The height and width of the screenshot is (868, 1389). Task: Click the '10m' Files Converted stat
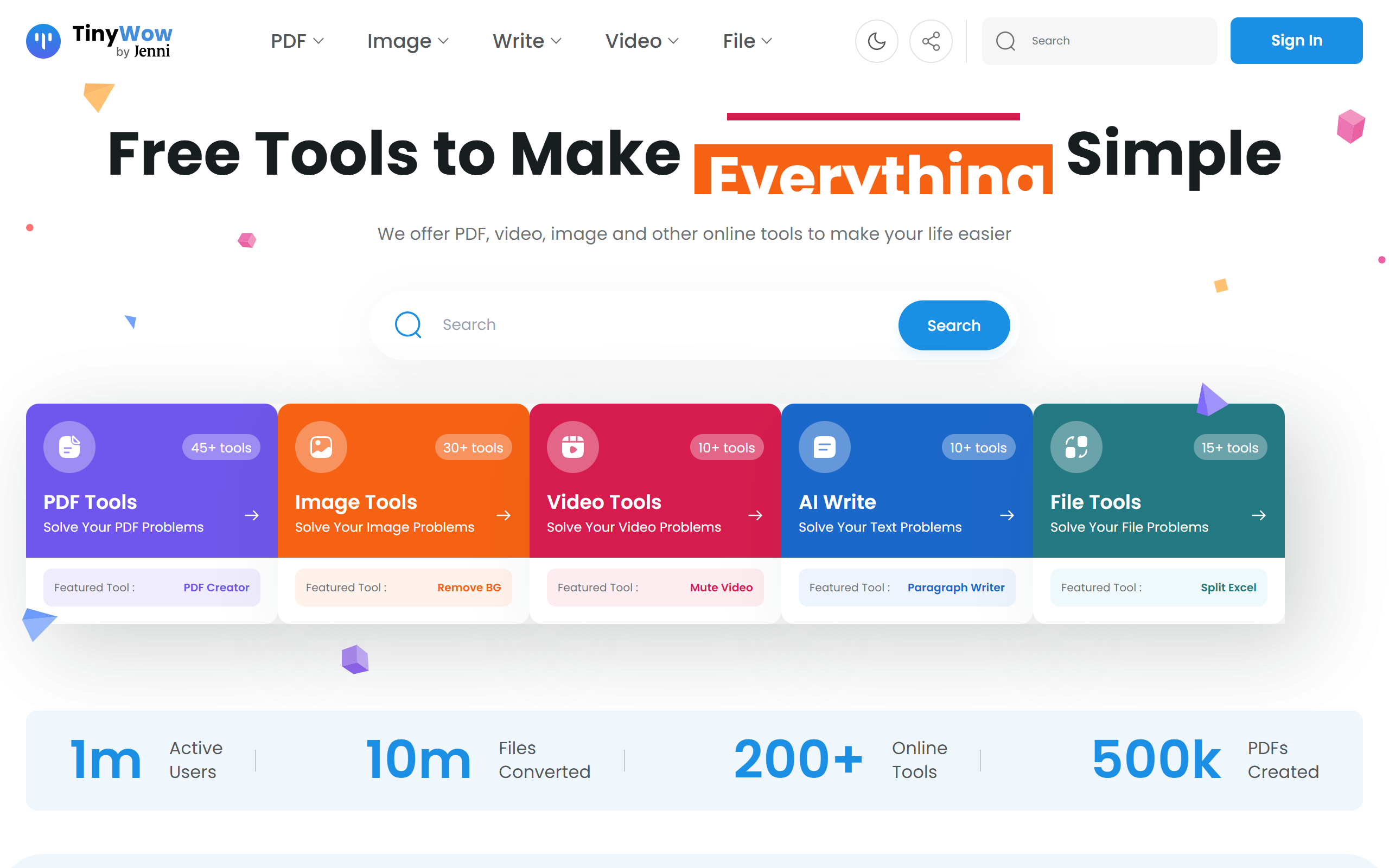(x=418, y=759)
